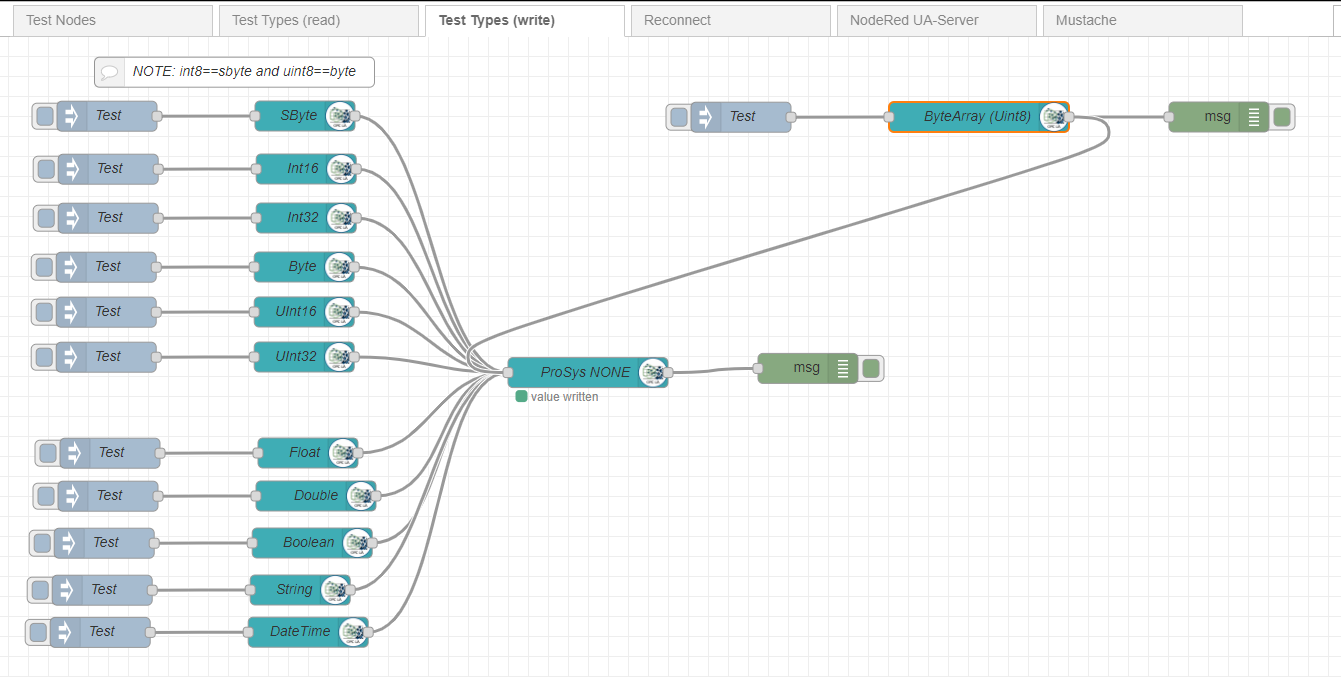Click the OPC UA icon on the Int32 node

click(x=341, y=217)
